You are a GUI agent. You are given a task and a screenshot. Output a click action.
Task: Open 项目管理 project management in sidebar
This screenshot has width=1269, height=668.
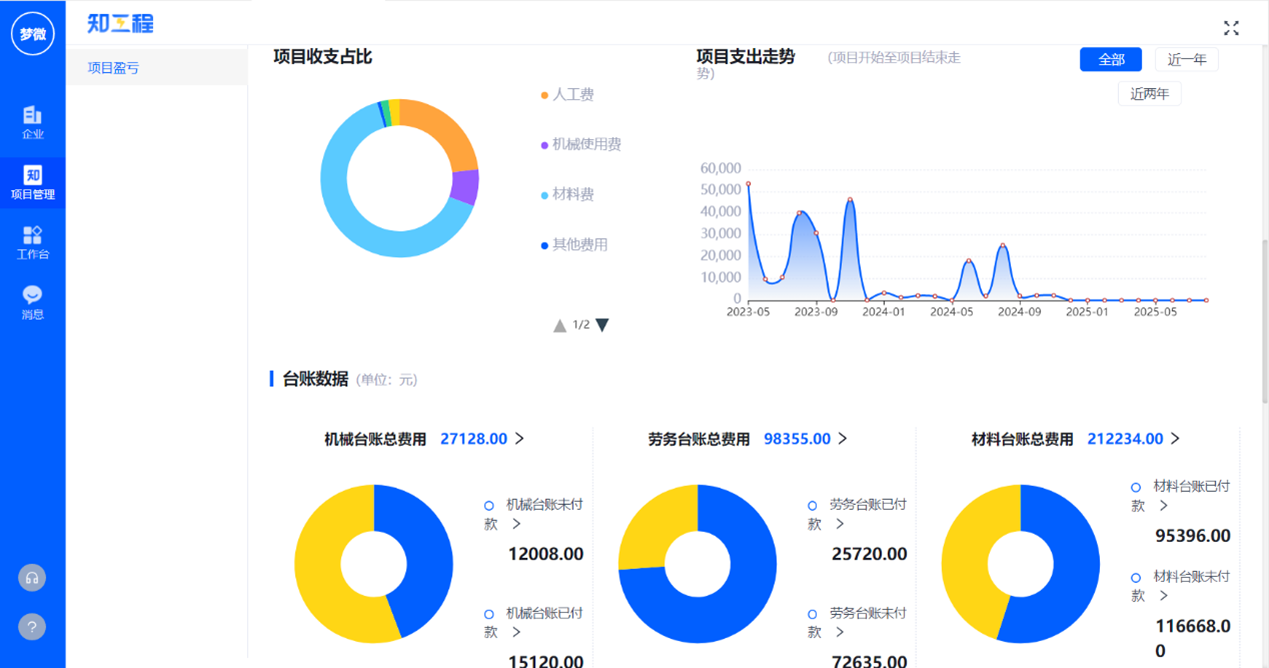click(x=32, y=183)
